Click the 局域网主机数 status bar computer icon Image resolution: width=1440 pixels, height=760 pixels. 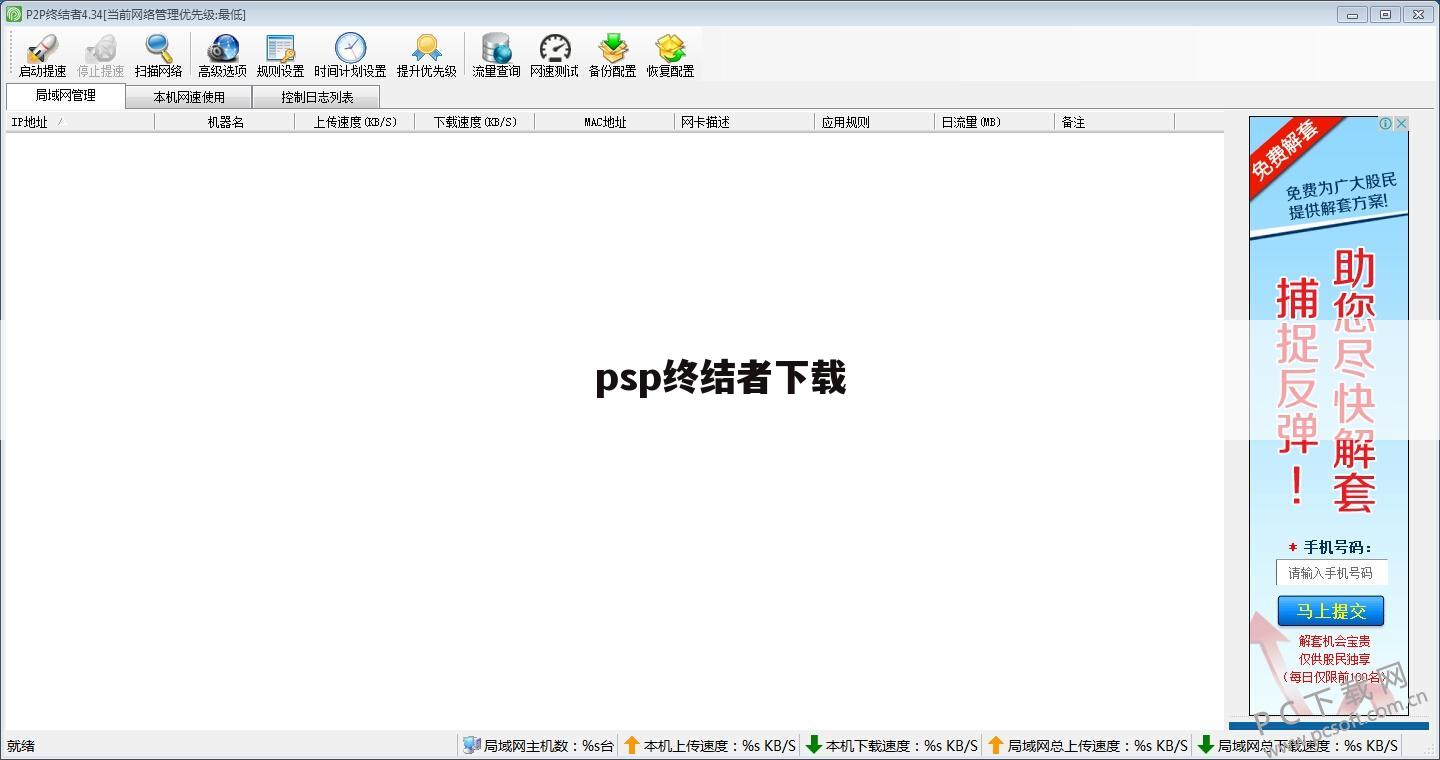471,745
